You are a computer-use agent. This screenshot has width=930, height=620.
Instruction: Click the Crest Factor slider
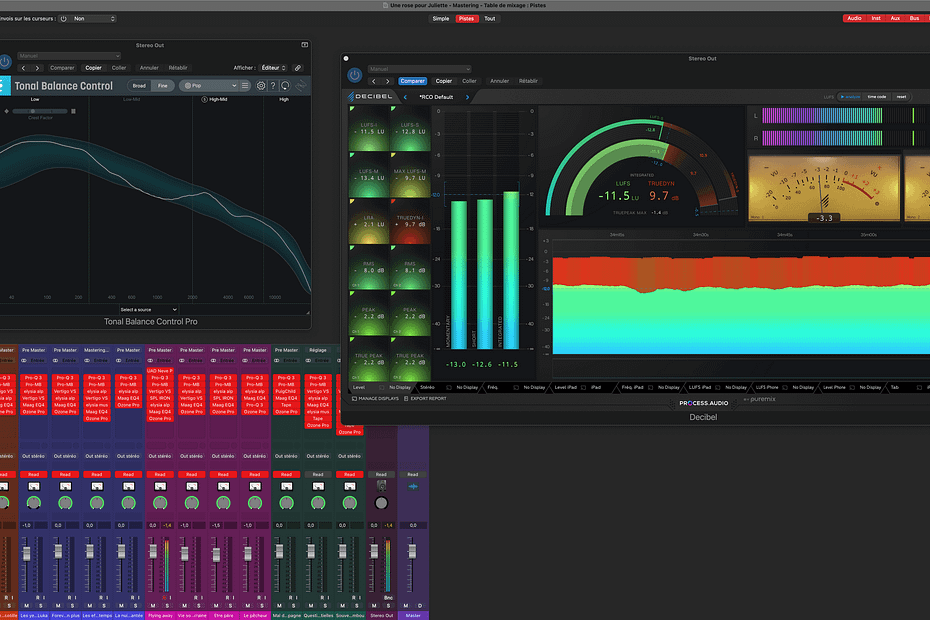coord(40,111)
